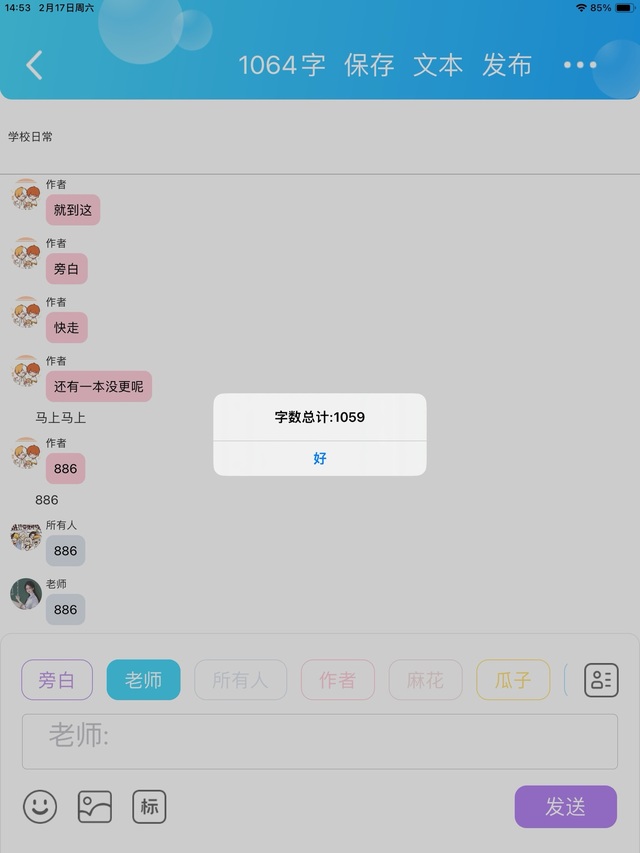Screen dimensions: 640x853
Task: Confirm the dialog with 好
Action: tap(320, 458)
